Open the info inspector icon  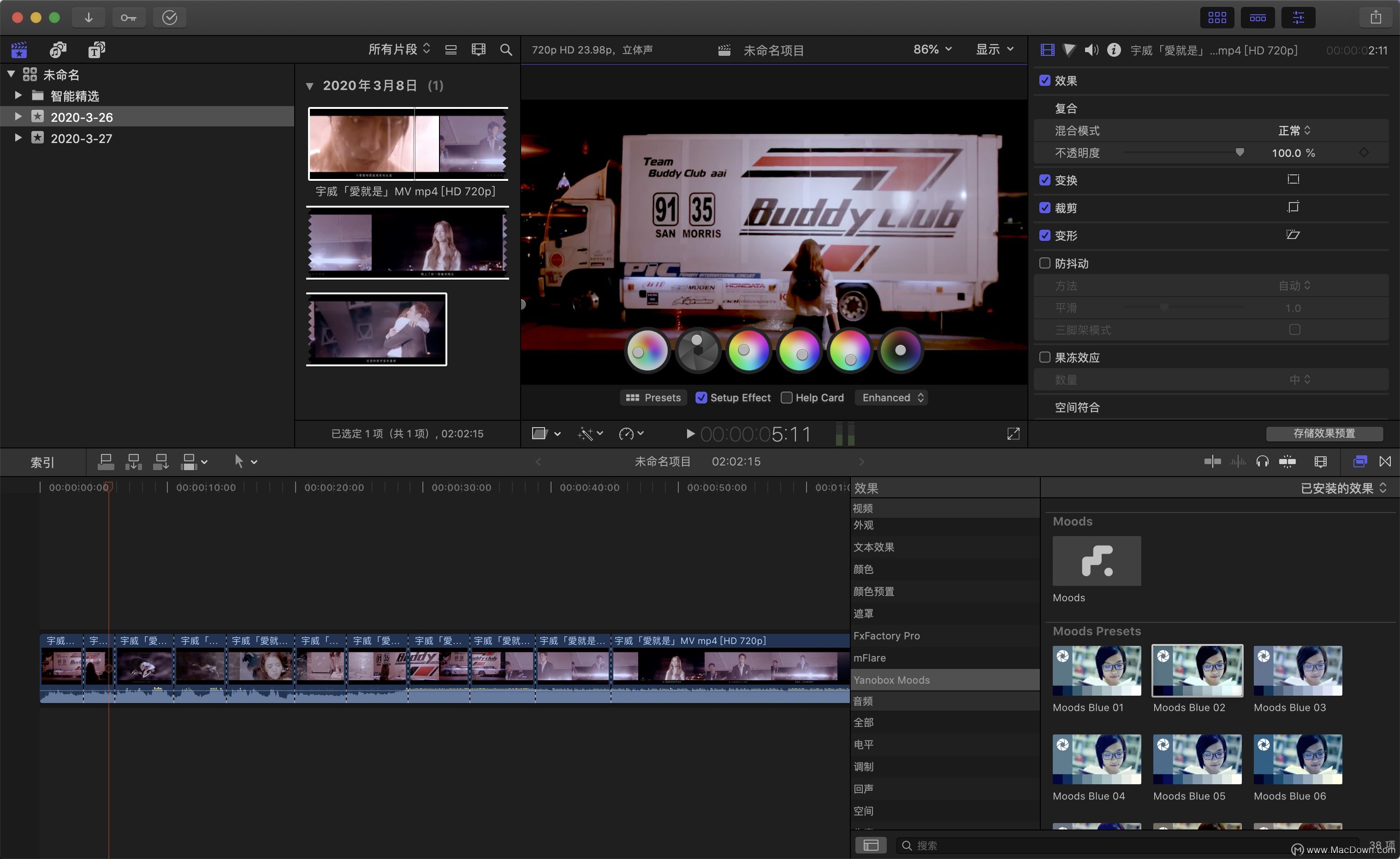coord(1114,50)
